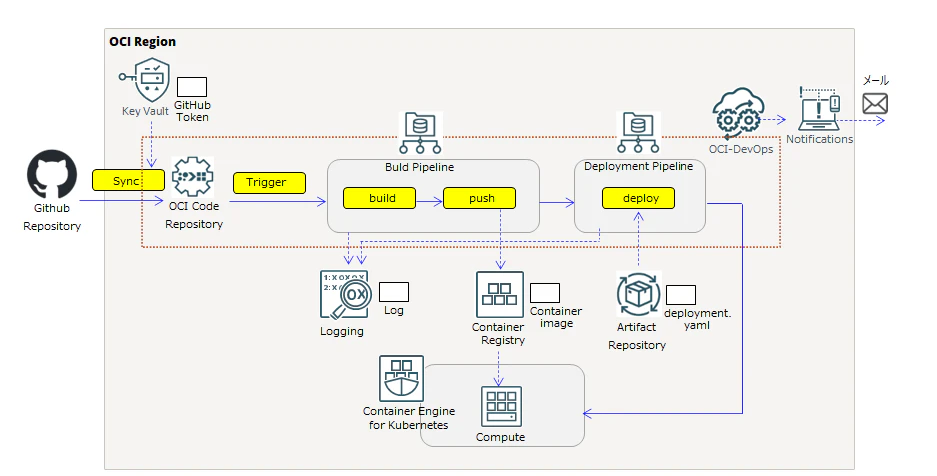This screenshot has width=937, height=476.
Task: Click the yellow Trigger label
Action: pos(269,183)
